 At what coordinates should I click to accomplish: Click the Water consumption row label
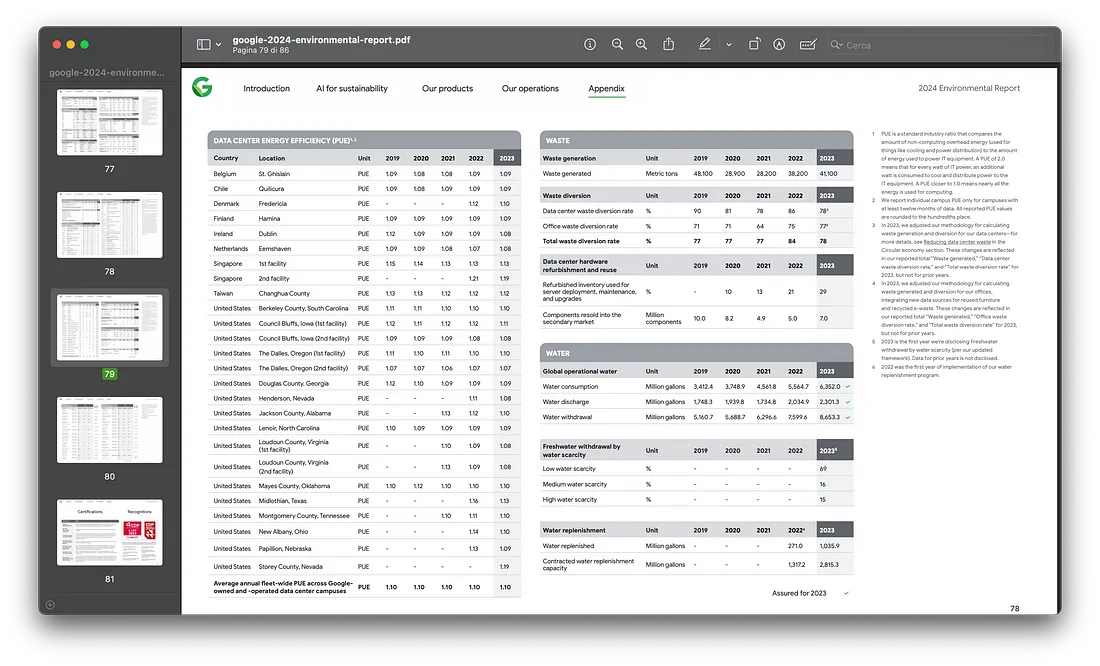point(570,387)
